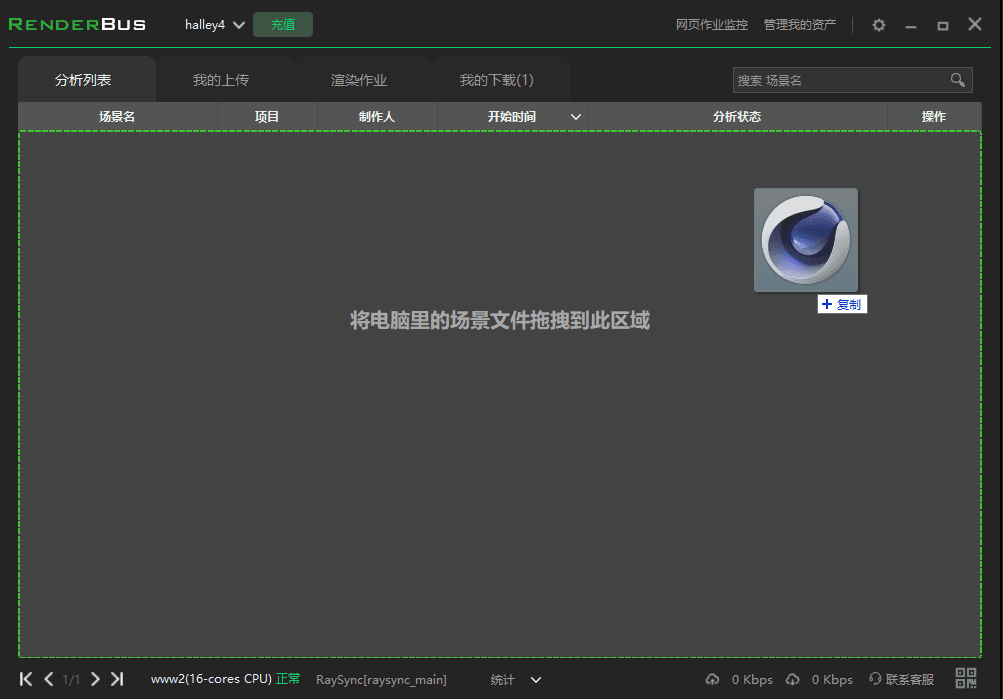The image size is (1003, 700).
Task: Go to previous page arrow
Action: (49, 679)
